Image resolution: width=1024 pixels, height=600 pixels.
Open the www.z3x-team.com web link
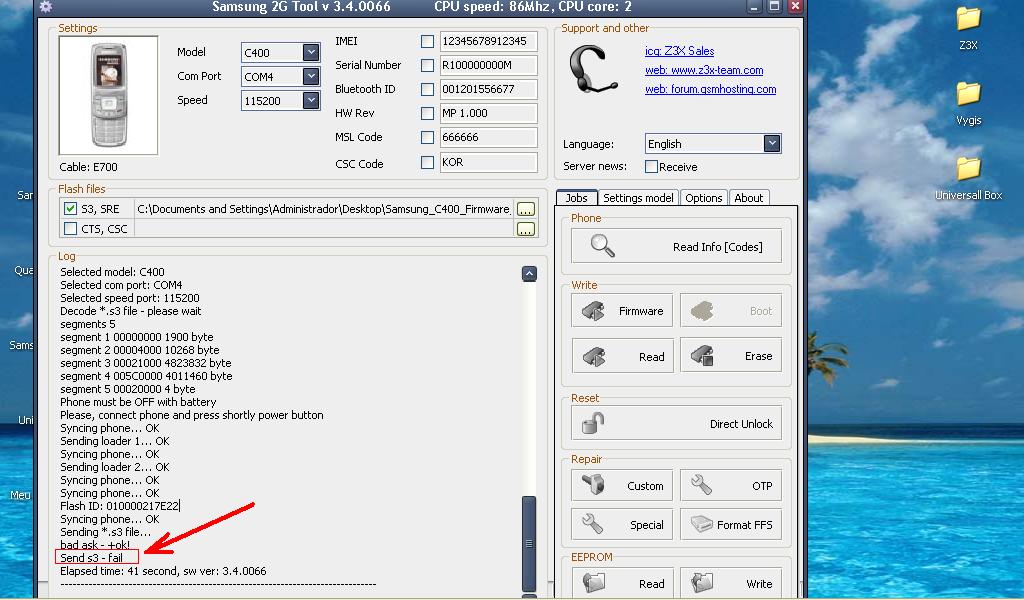(704, 70)
